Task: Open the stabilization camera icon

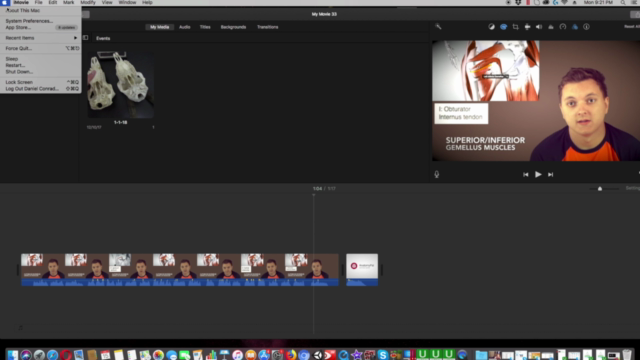Action: pos(527,27)
